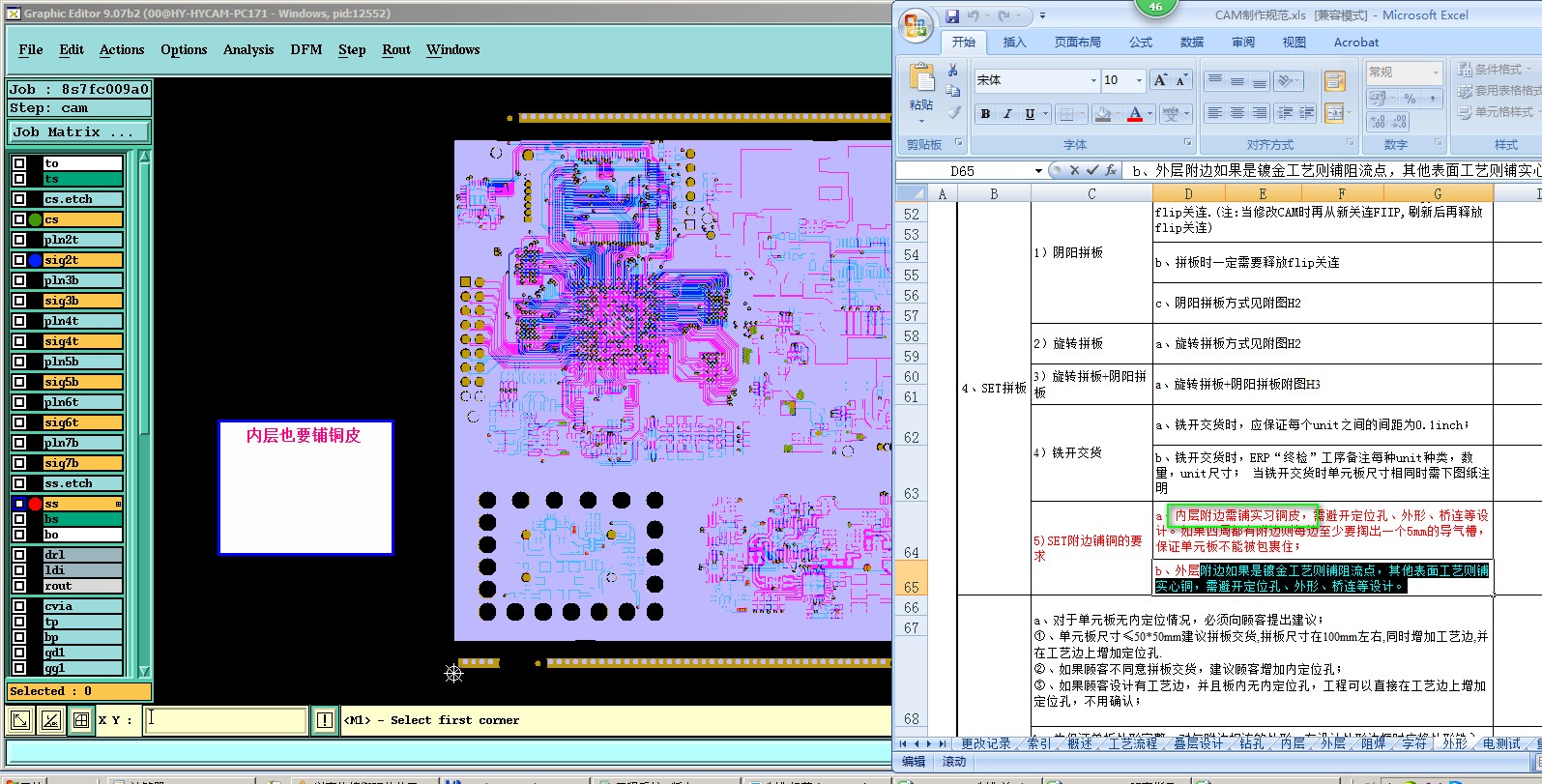Toggle Italic formatting in Excel
Image resolution: width=1542 pixels, height=784 pixels.
[1007, 114]
